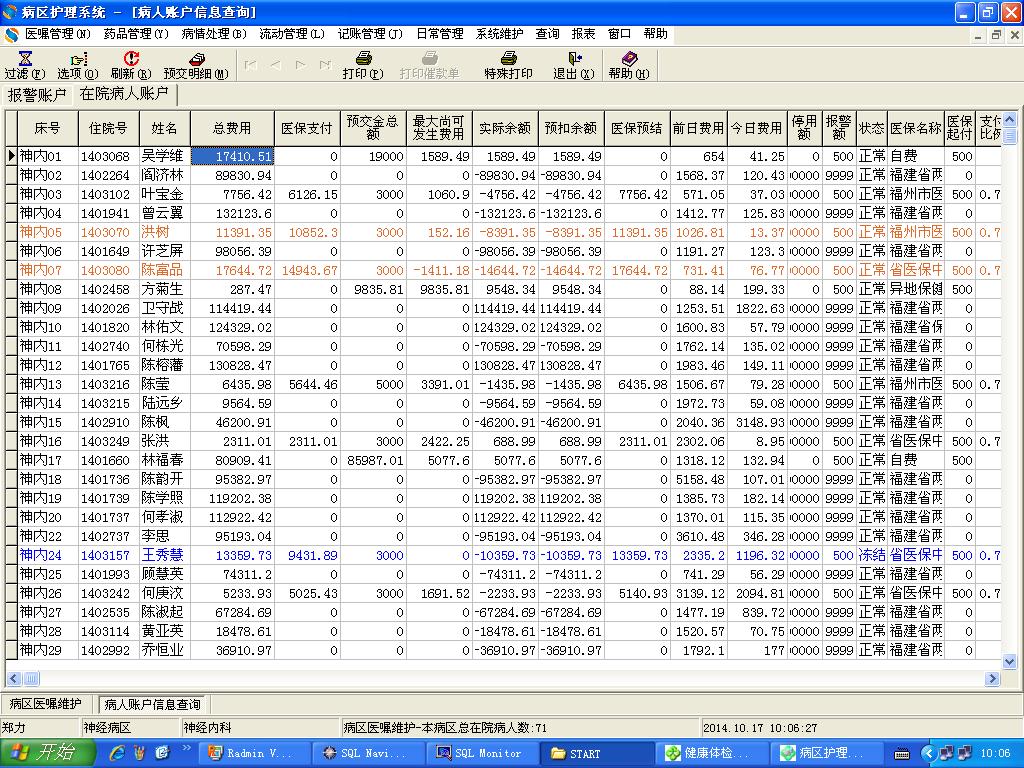Click the 总费用 column header
Image resolution: width=1024 pixels, height=768 pixels.
232,128
